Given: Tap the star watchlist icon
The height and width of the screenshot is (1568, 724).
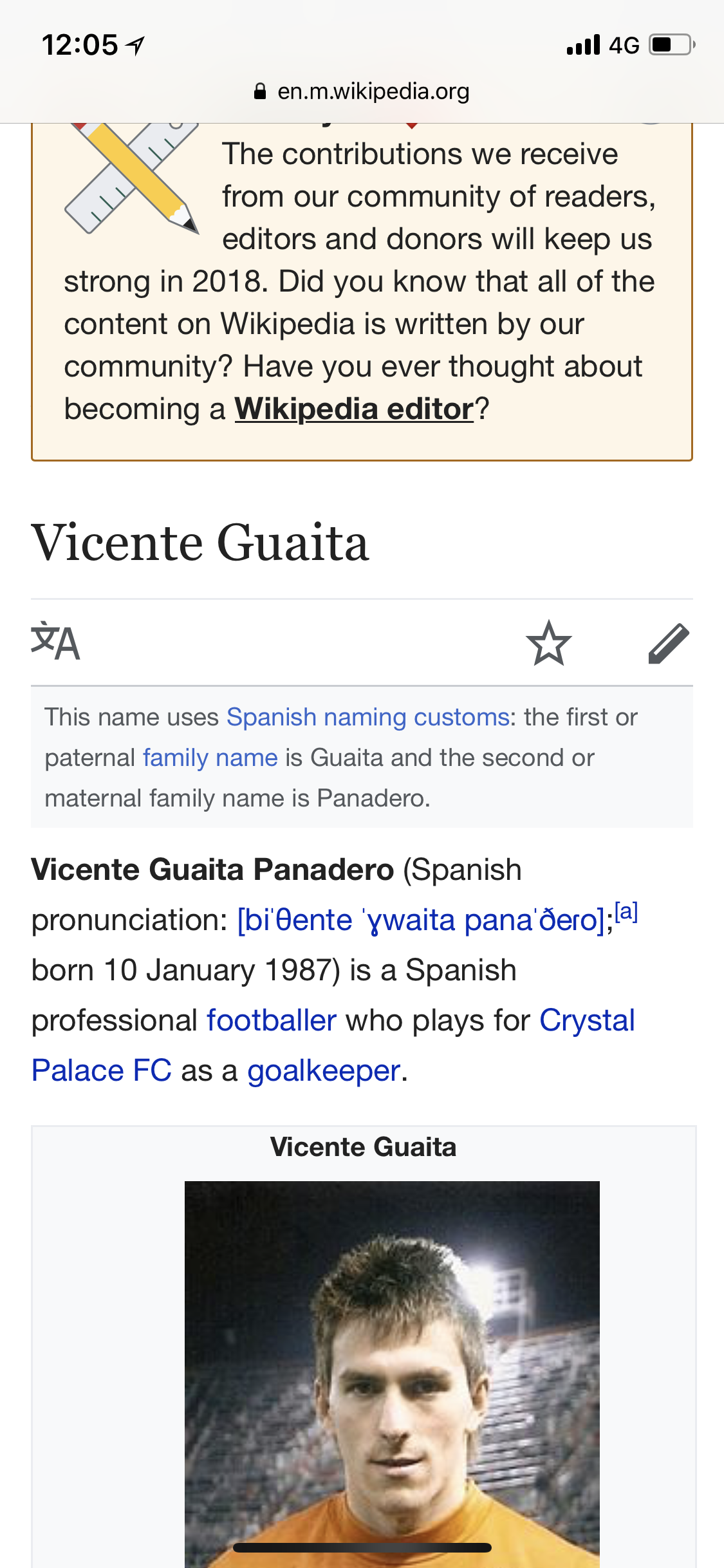Looking at the screenshot, I should pyautogui.click(x=548, y=642).
